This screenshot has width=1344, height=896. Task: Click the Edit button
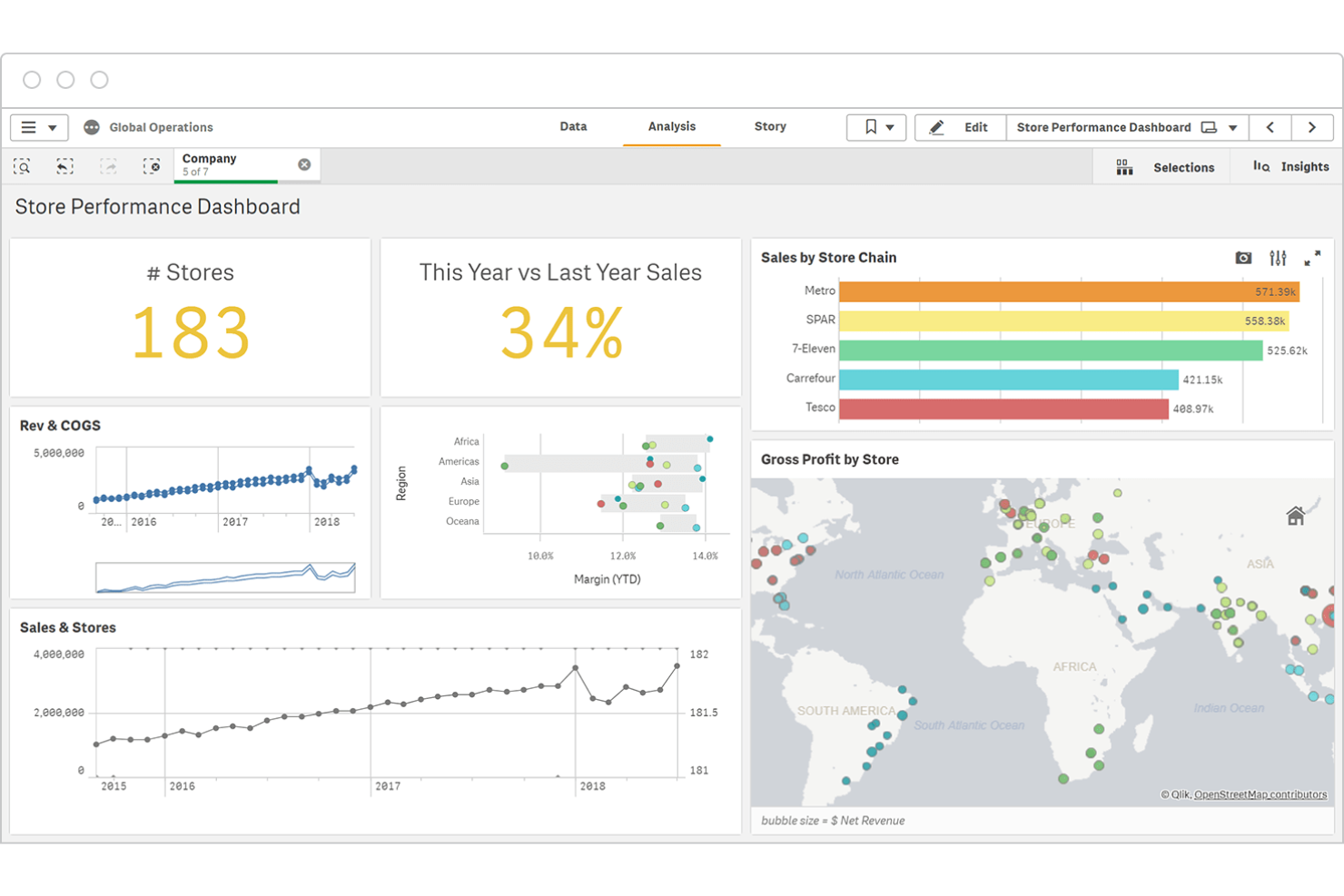pos(960,127)
